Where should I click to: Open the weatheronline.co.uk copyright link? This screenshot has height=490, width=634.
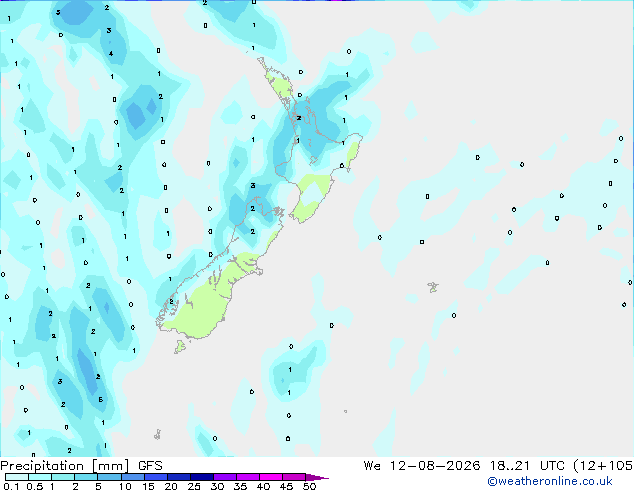point(550,481)
